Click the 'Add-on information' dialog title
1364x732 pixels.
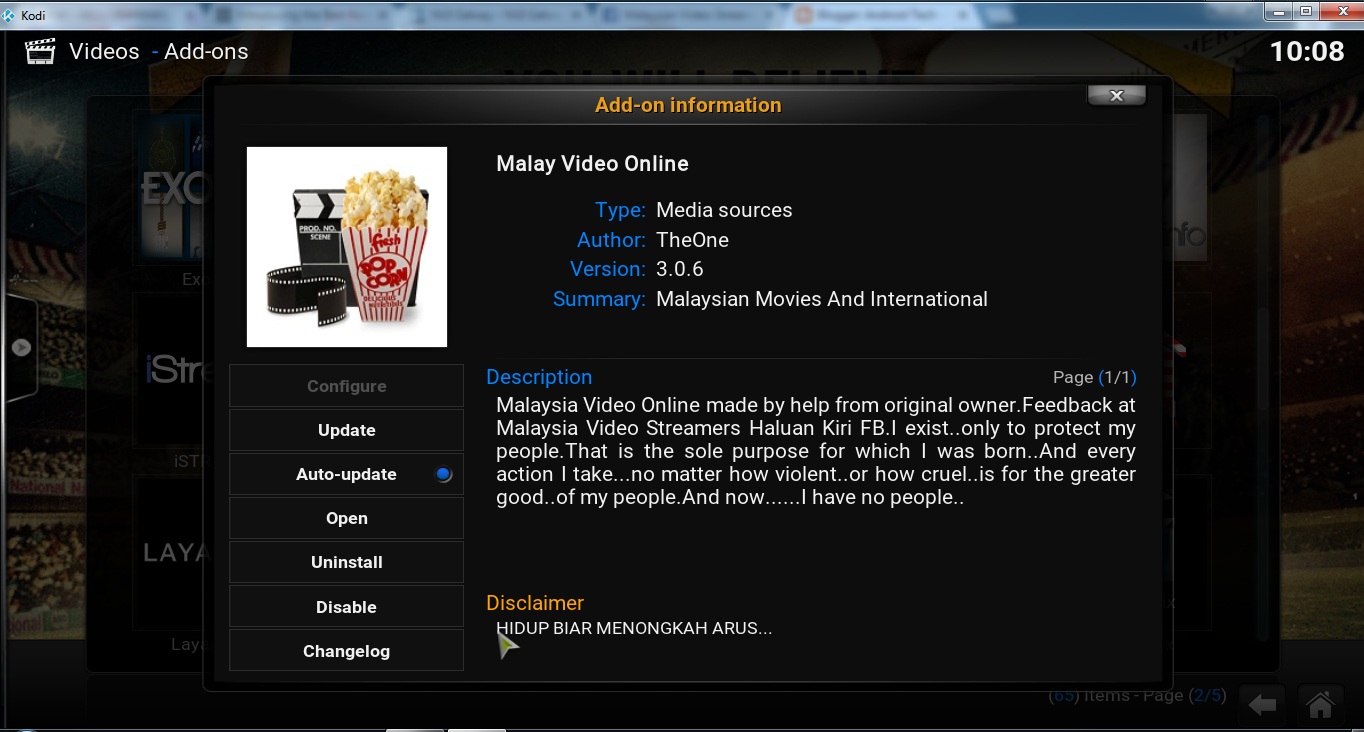coord(688,105)
